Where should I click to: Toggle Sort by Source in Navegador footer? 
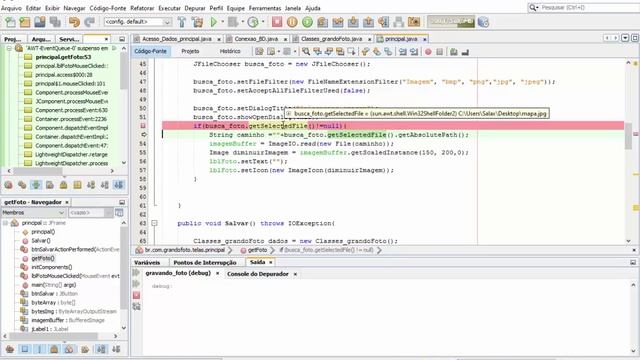coord(116,349)
